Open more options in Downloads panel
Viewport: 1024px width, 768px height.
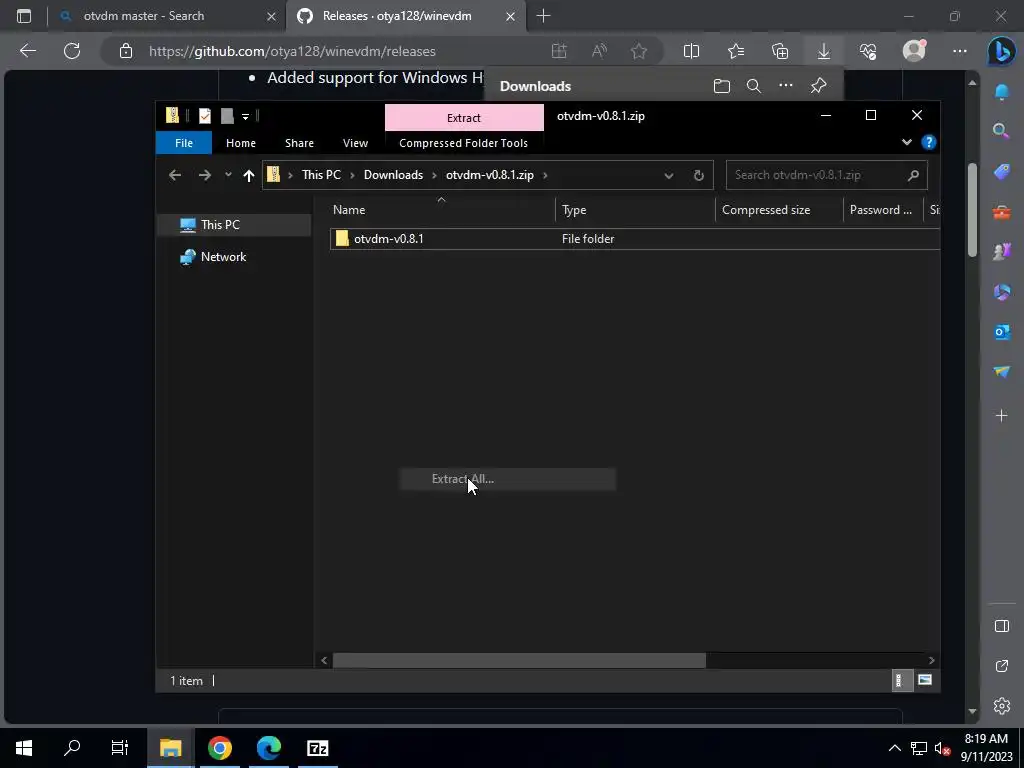786,86
